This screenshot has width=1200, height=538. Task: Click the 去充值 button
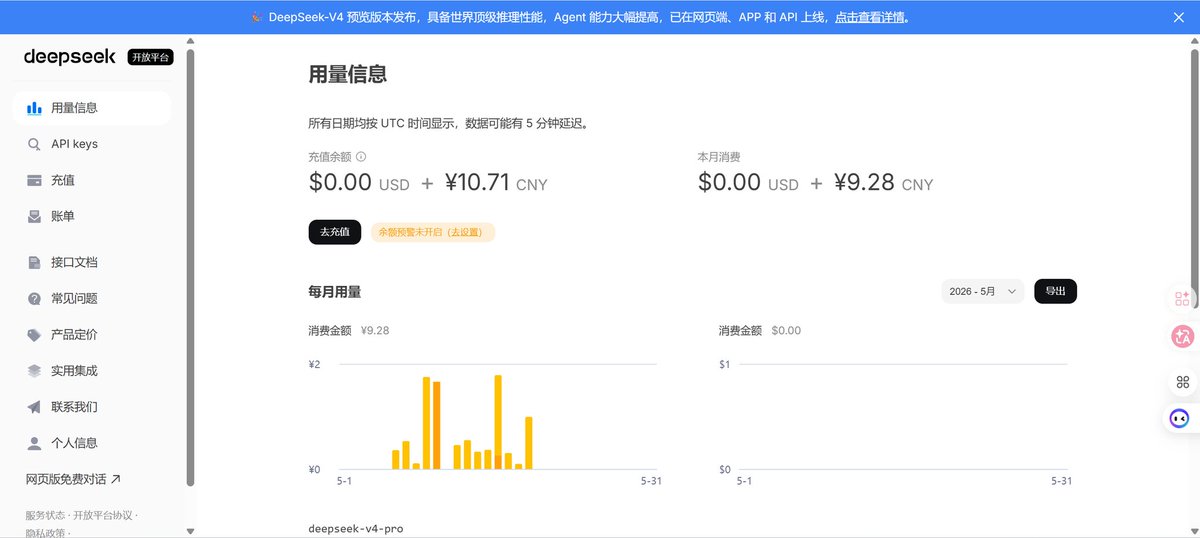pyautogui.click(x=335, y=232)
